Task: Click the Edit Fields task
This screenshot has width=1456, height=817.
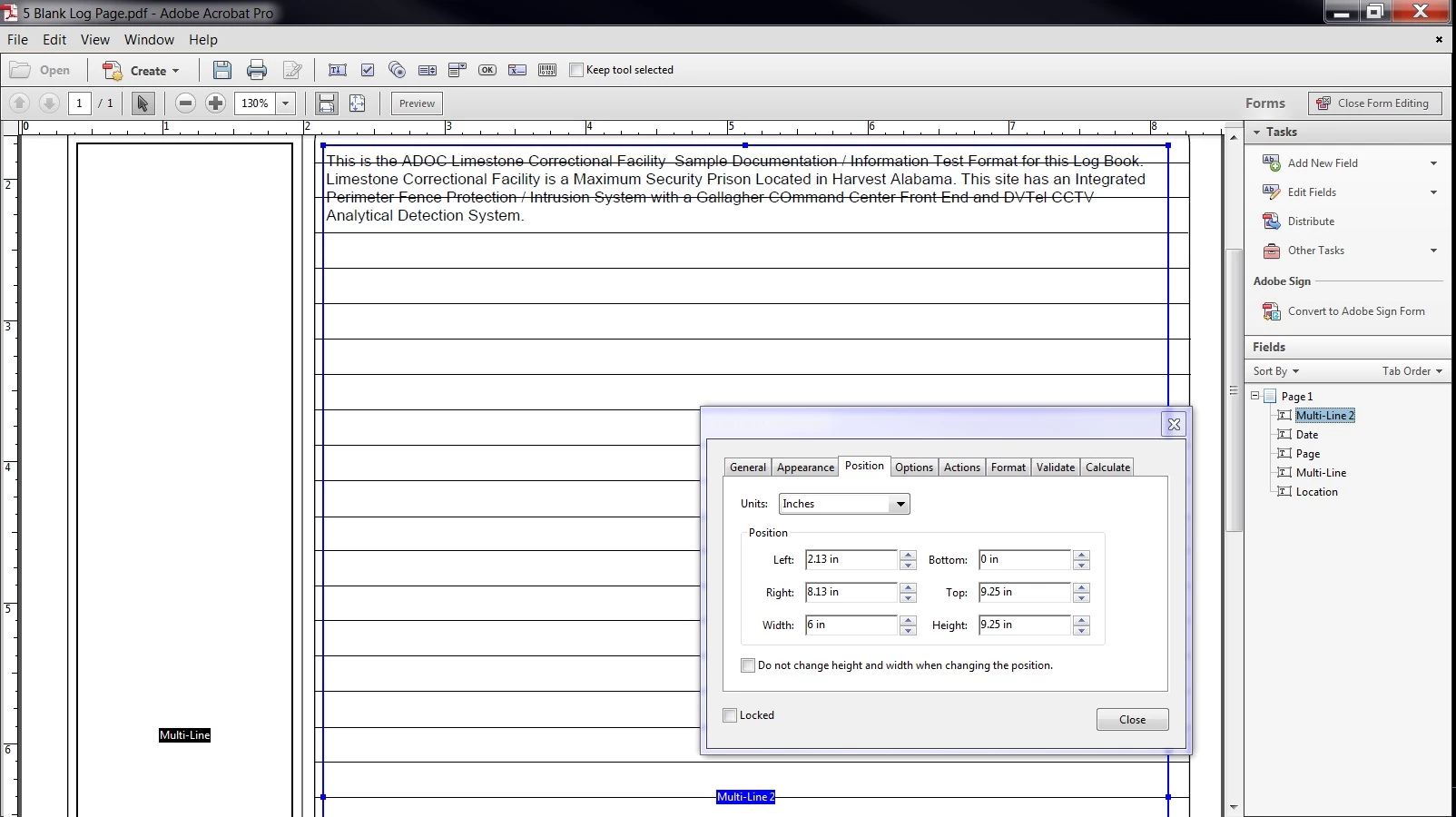Action: [1312, 192]
